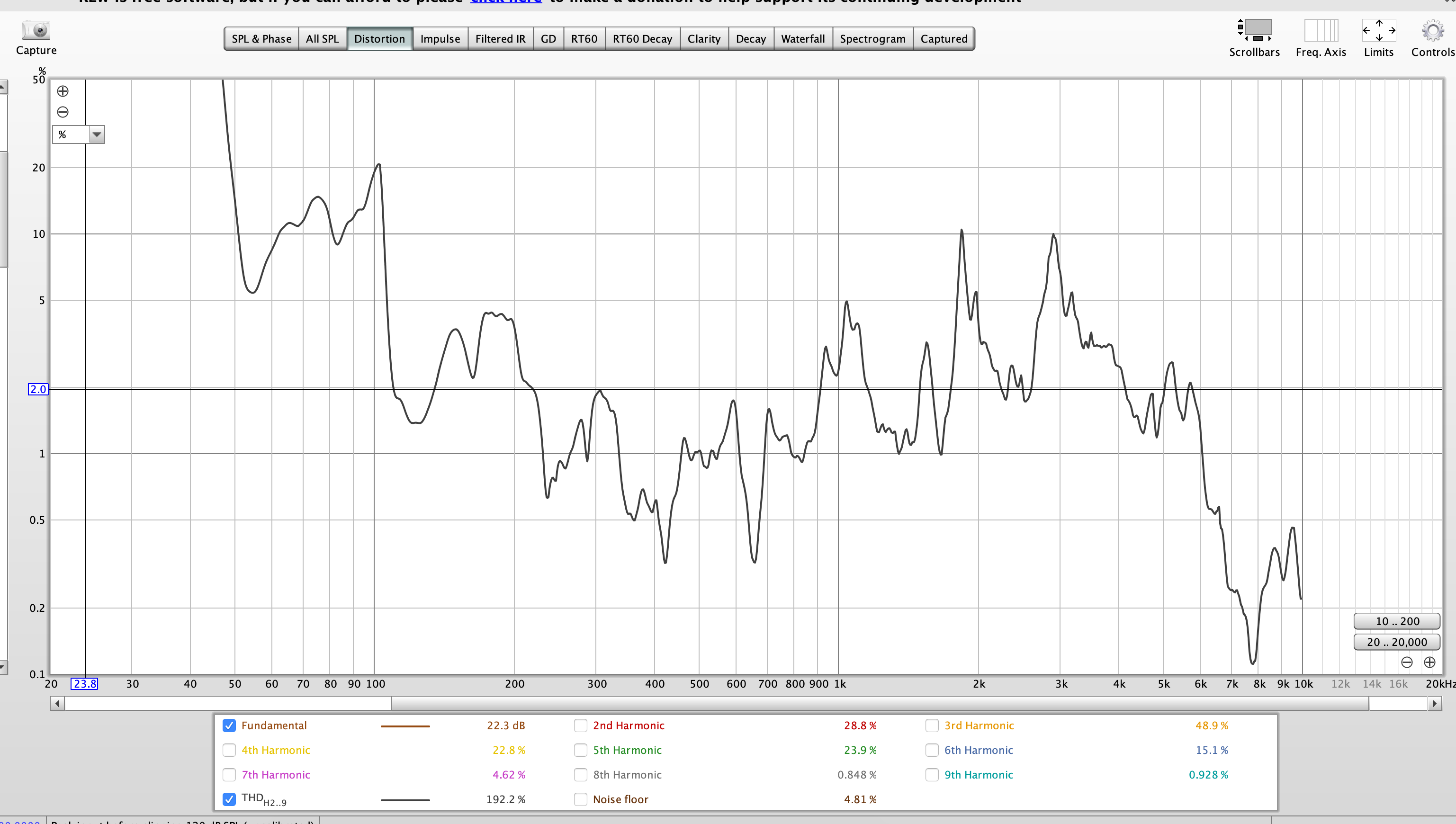This screenshot has width=1456, height=824.
Task: Switch to the Waterfall tab
Action: (802, 38)
